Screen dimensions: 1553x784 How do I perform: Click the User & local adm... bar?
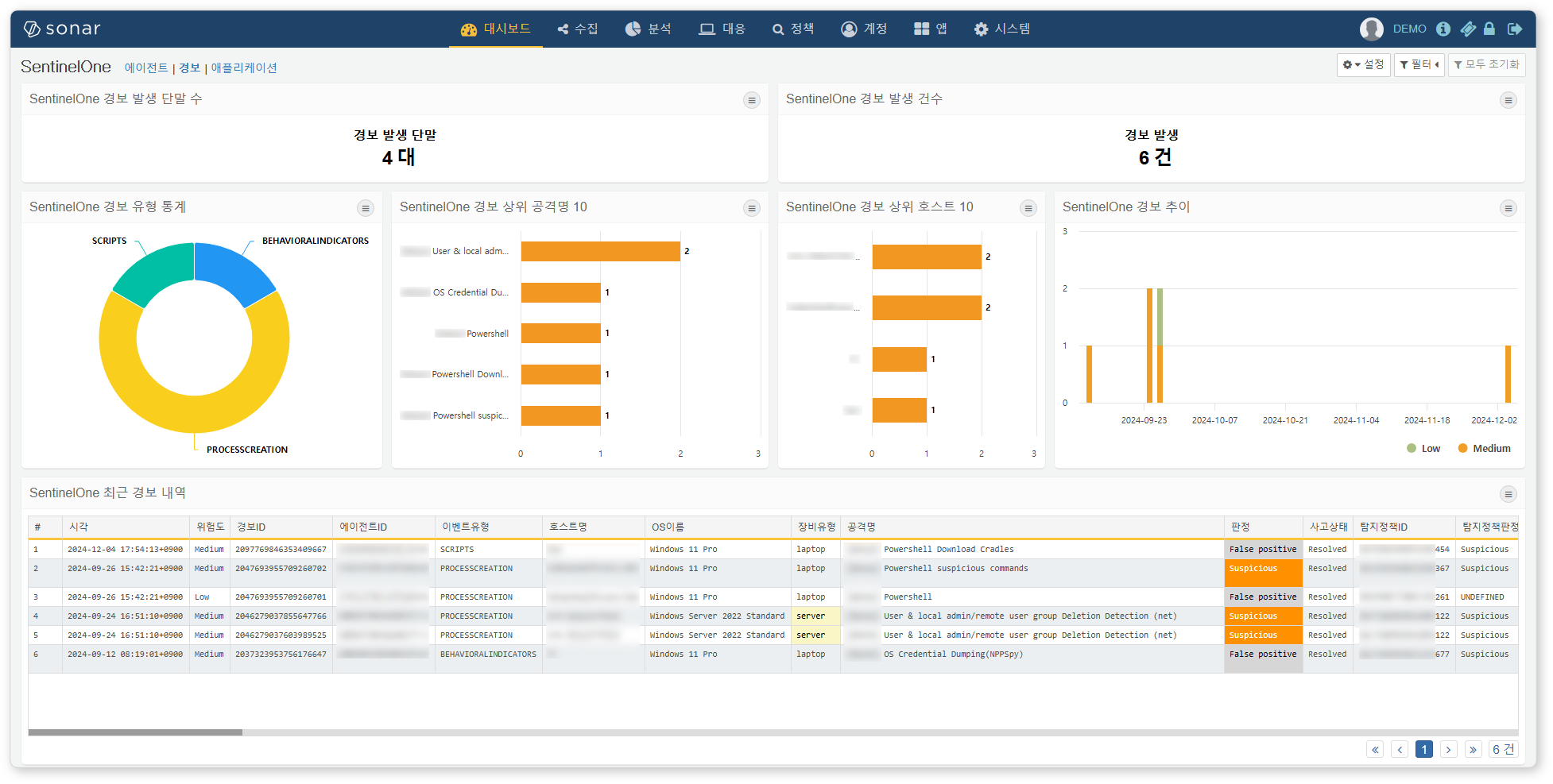click(x=601, y=251)
